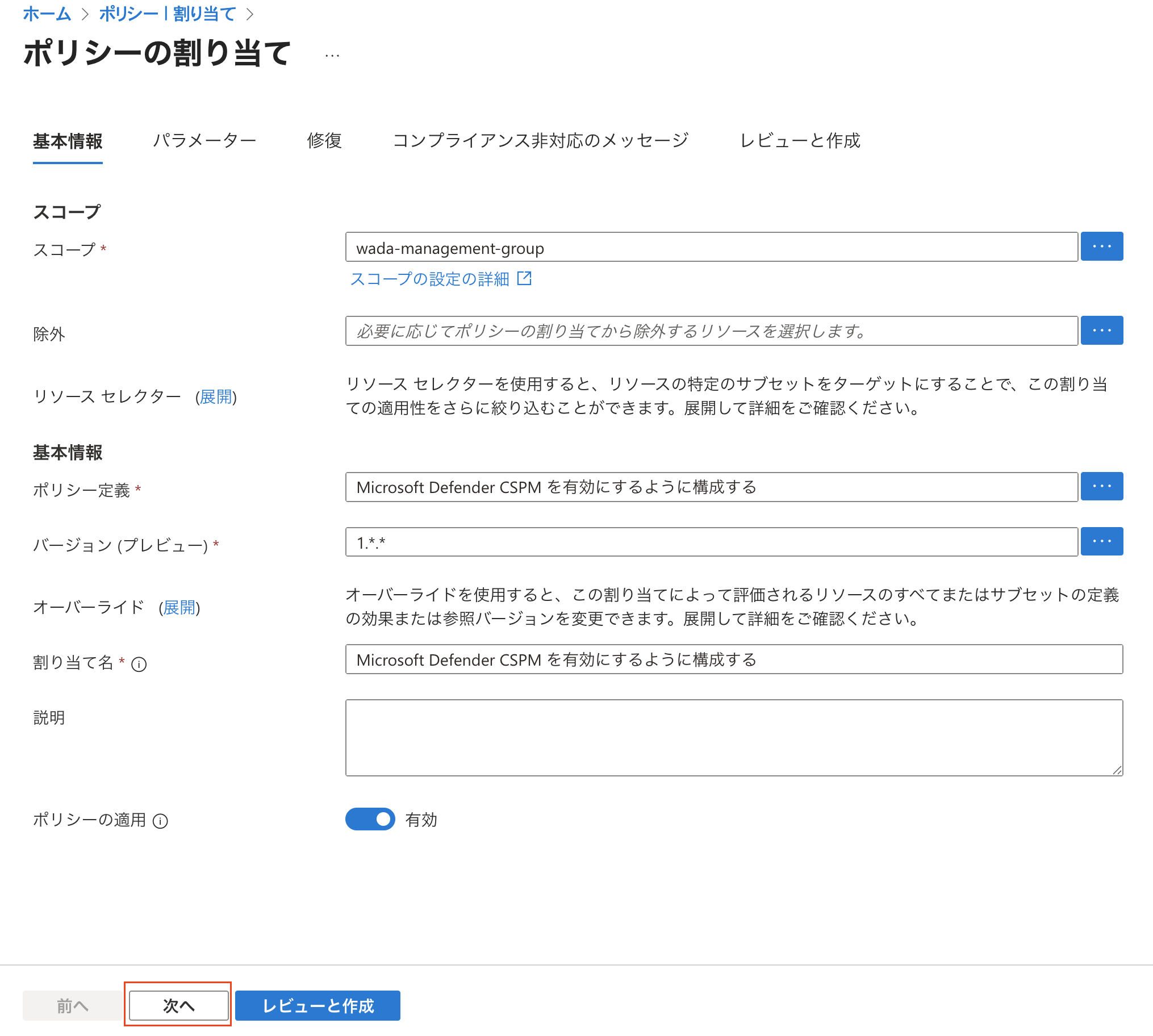Expand the オーバーライド section via 展開
The image size is (1153, 1036).
(x=179, y=607)
